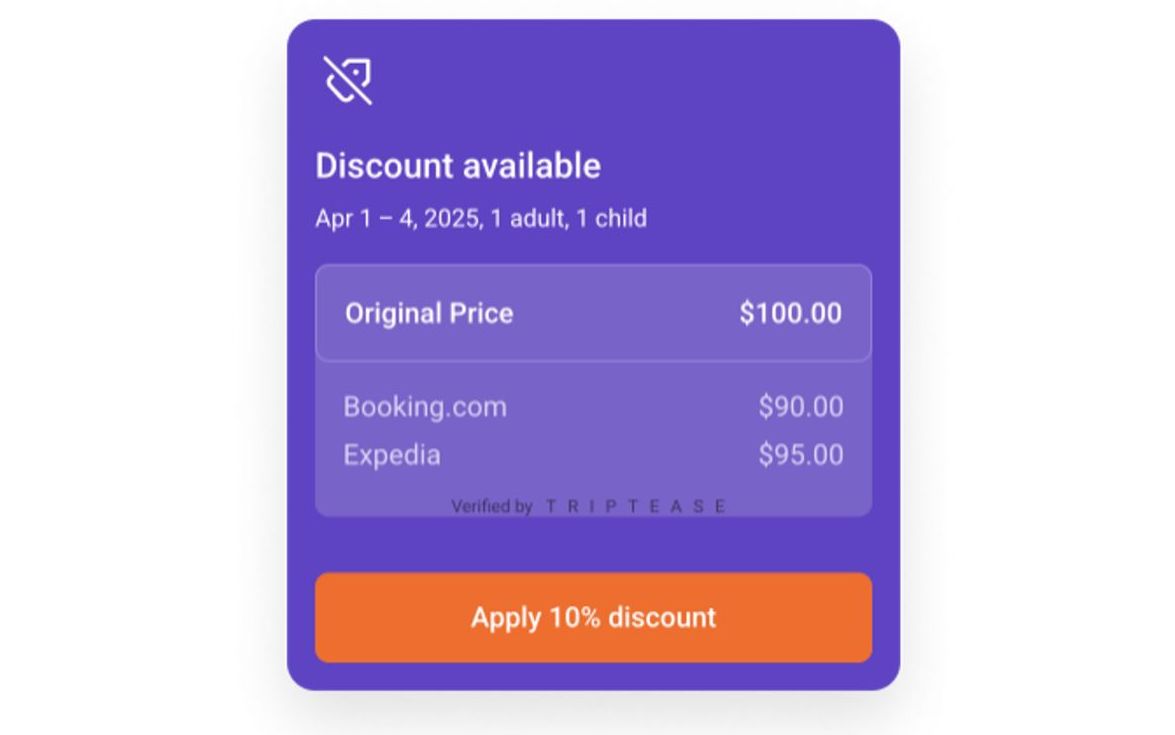Select the $100.00 original price amount
Viewport: 1175px width, 735px height.
click(790, 313)
